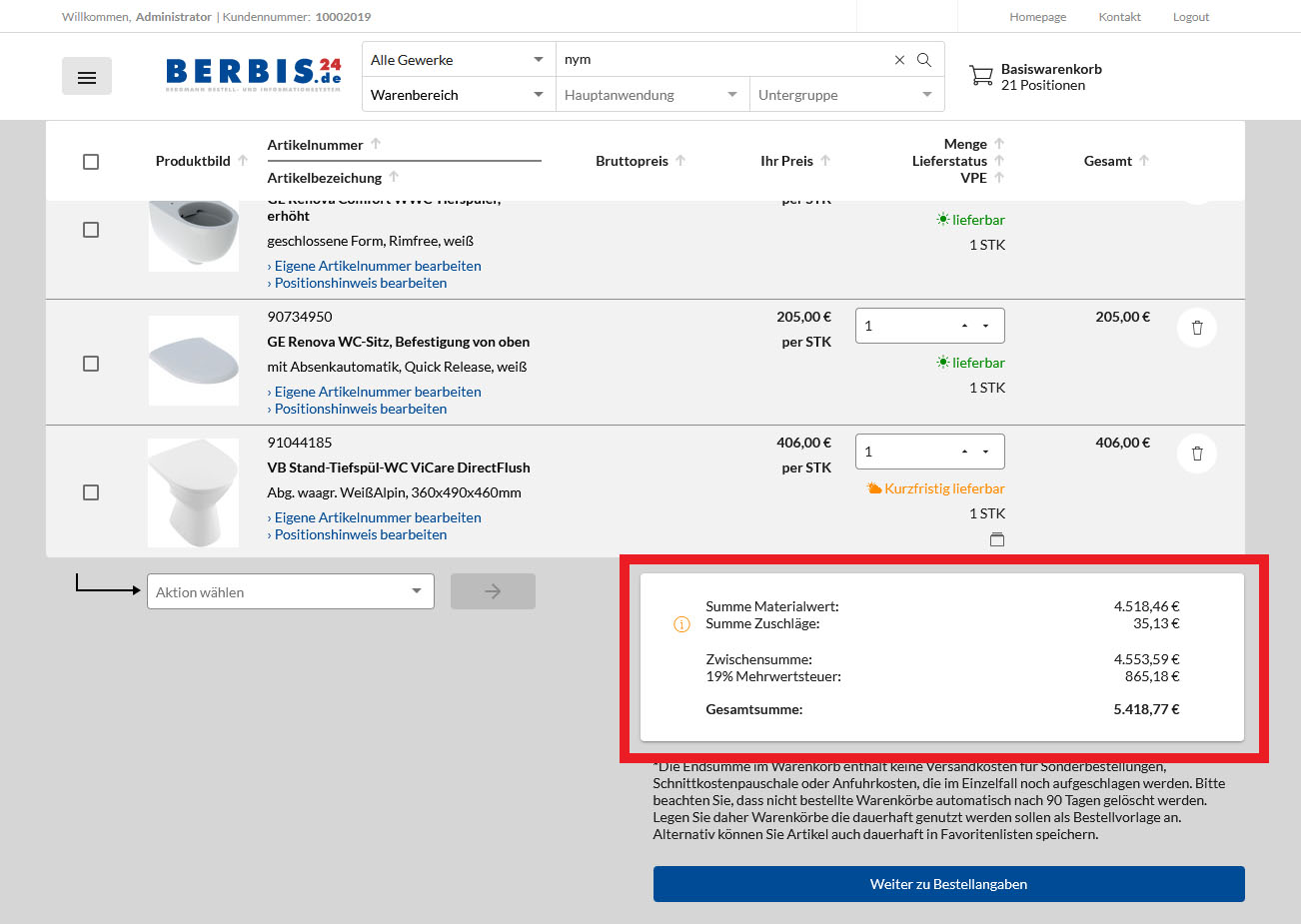Sort by Ihr Preis arrow
Image resolution: width=1301 pixels, height=924 pixels.
[825, 160]
